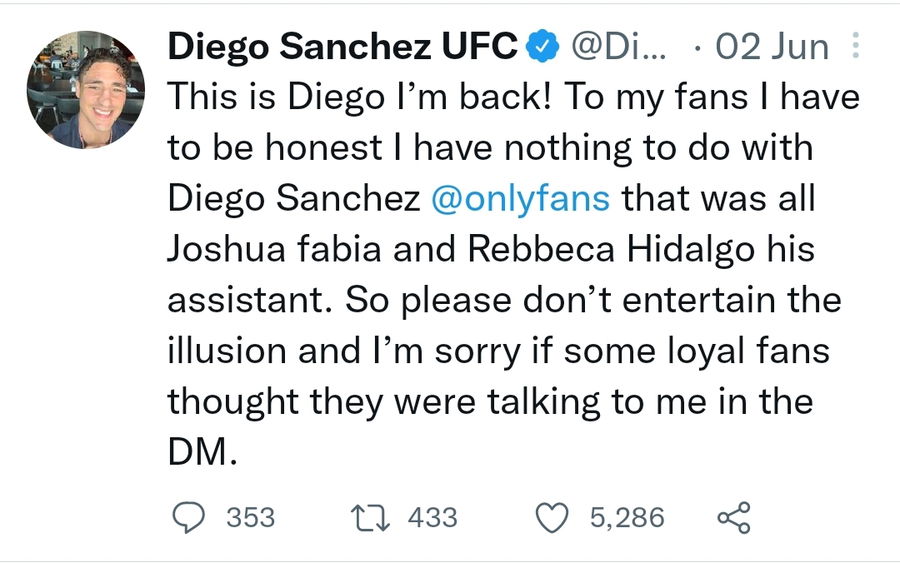Open Diego Sanchez's profile picture
900x563 pixels.
(x=85, y=89)
